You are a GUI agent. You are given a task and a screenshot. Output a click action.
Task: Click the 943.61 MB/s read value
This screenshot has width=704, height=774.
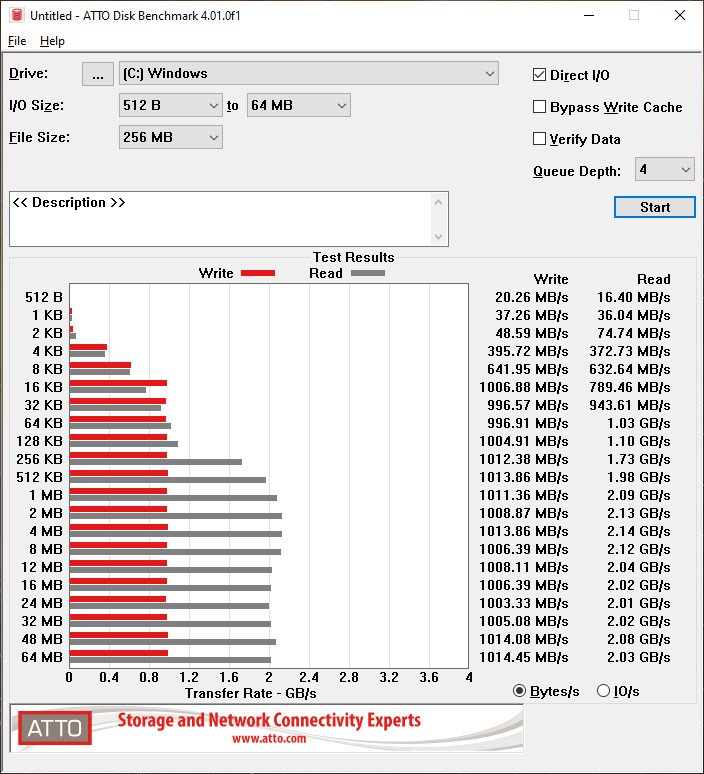pos(629,406)
